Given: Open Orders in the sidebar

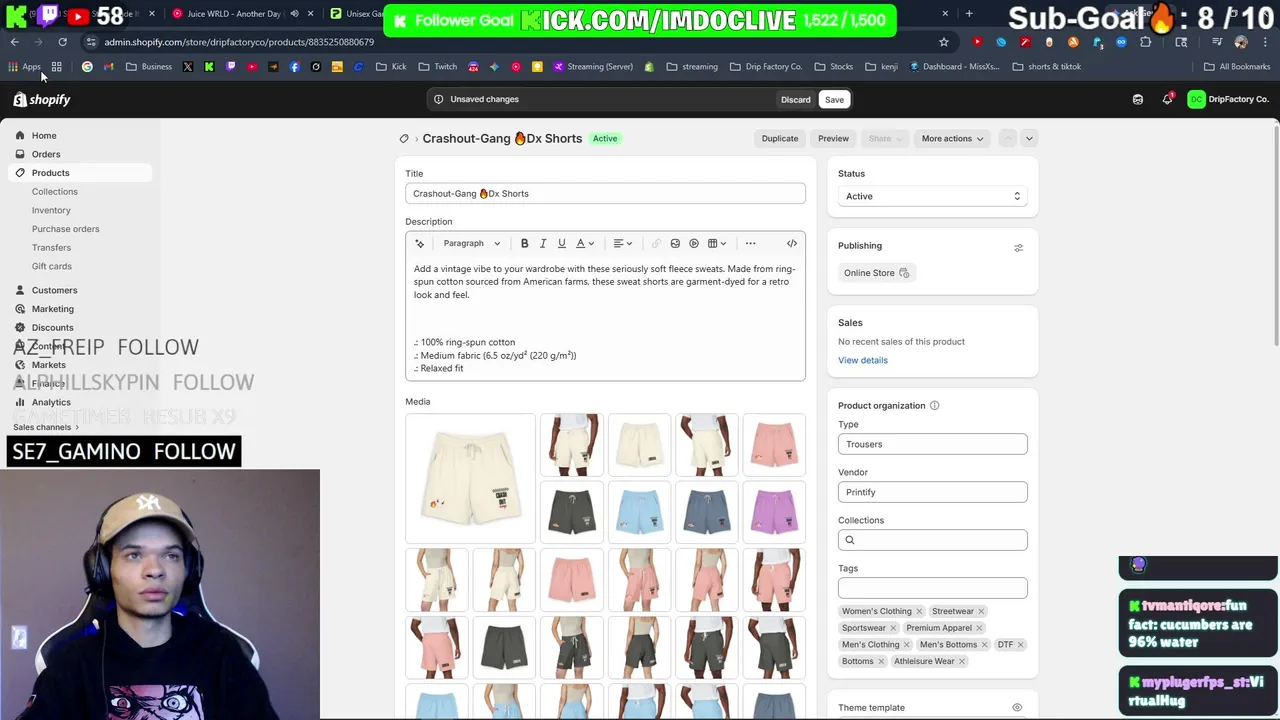Looking at the screenshot, I should (x=46, y=154).
